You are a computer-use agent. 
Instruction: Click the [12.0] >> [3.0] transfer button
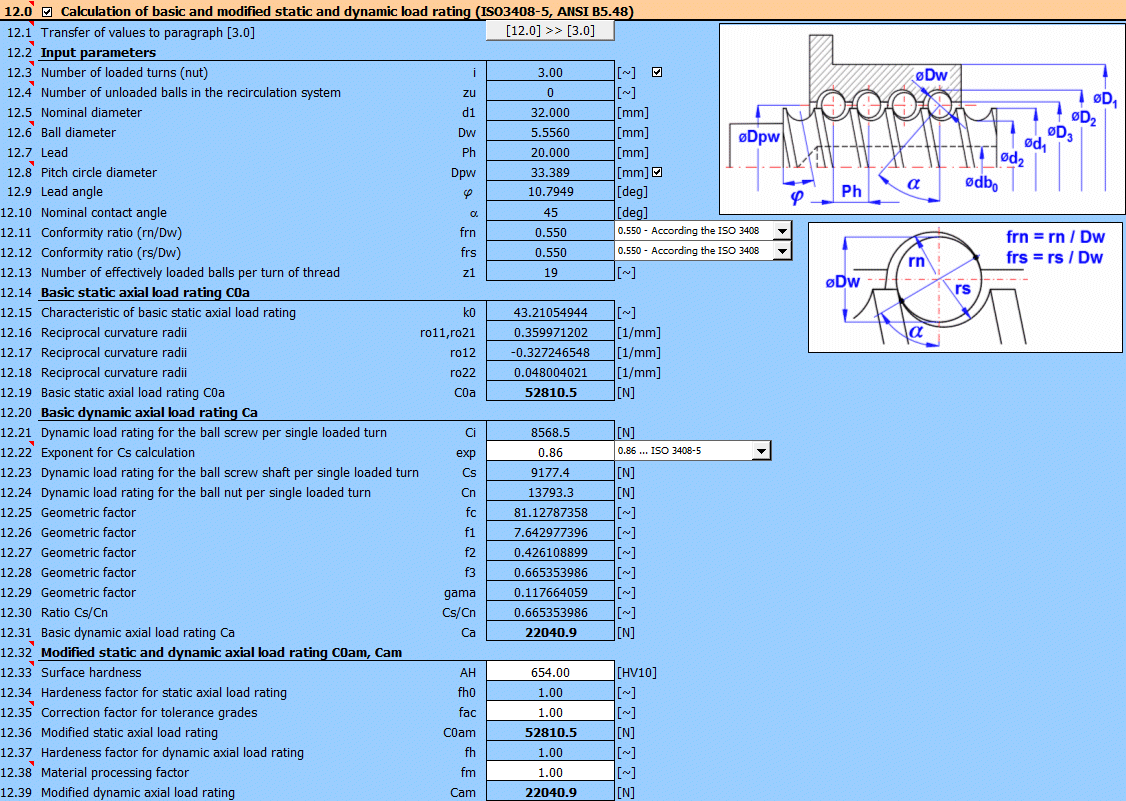[548, 30]
